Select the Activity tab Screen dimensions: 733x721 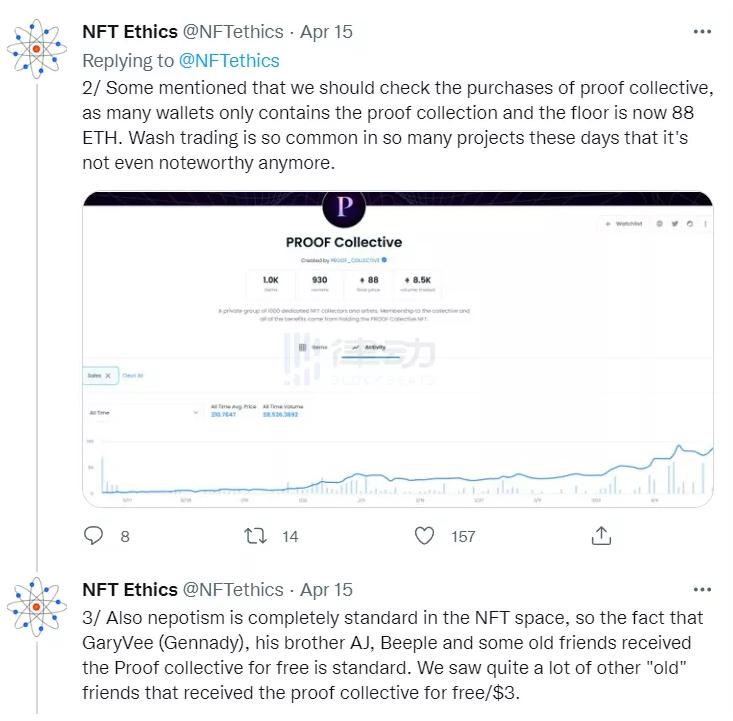(369, 347)
